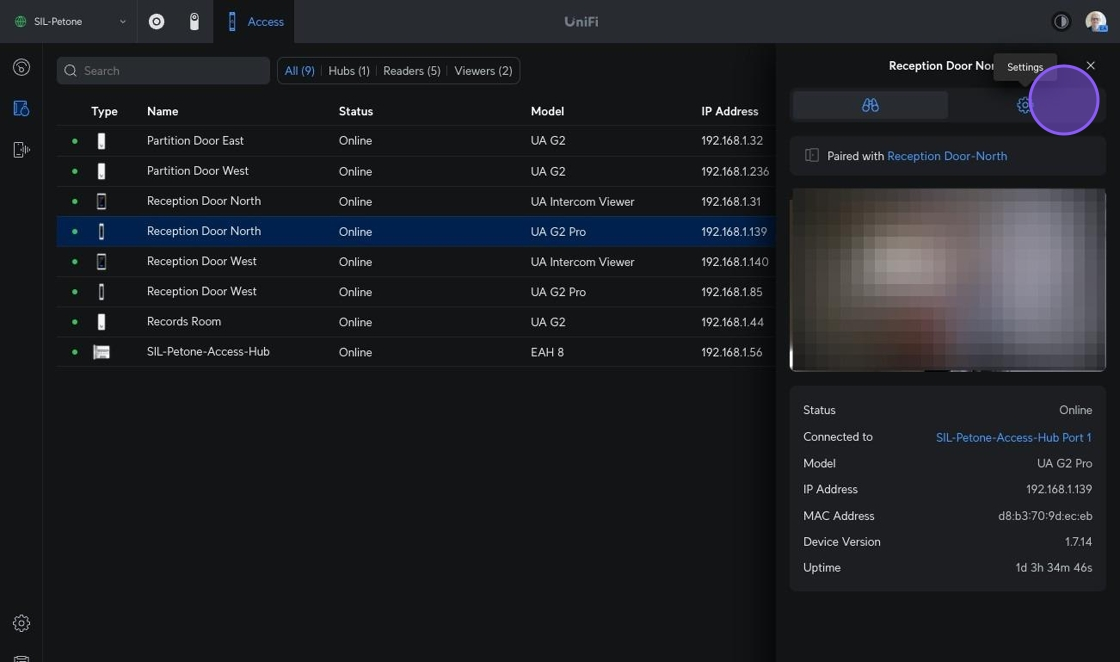Click the blurred camera preview thumbnail
The image size is (1120, 662).
click(x=947, y=280)
